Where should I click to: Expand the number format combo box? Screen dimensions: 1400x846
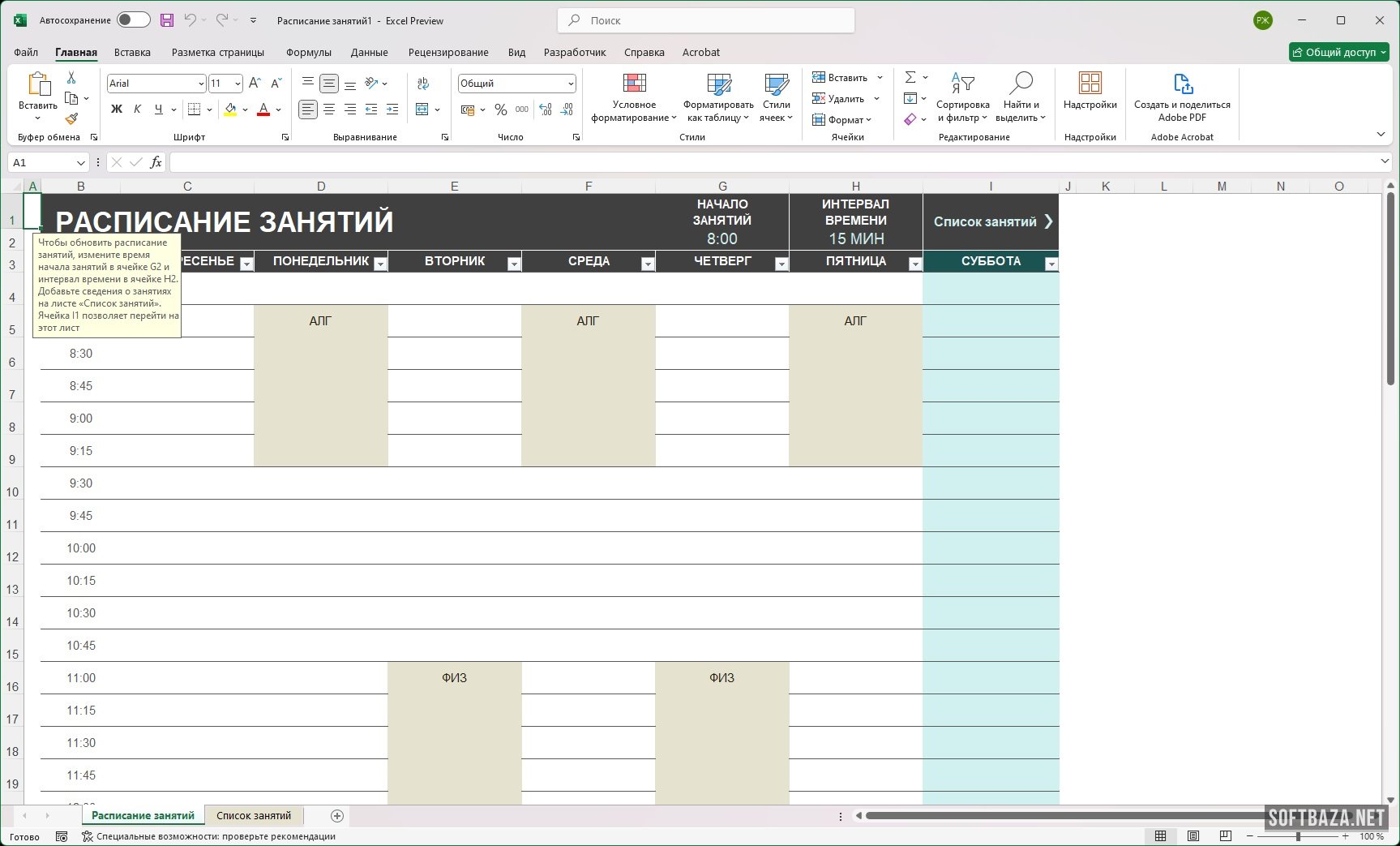571,84
